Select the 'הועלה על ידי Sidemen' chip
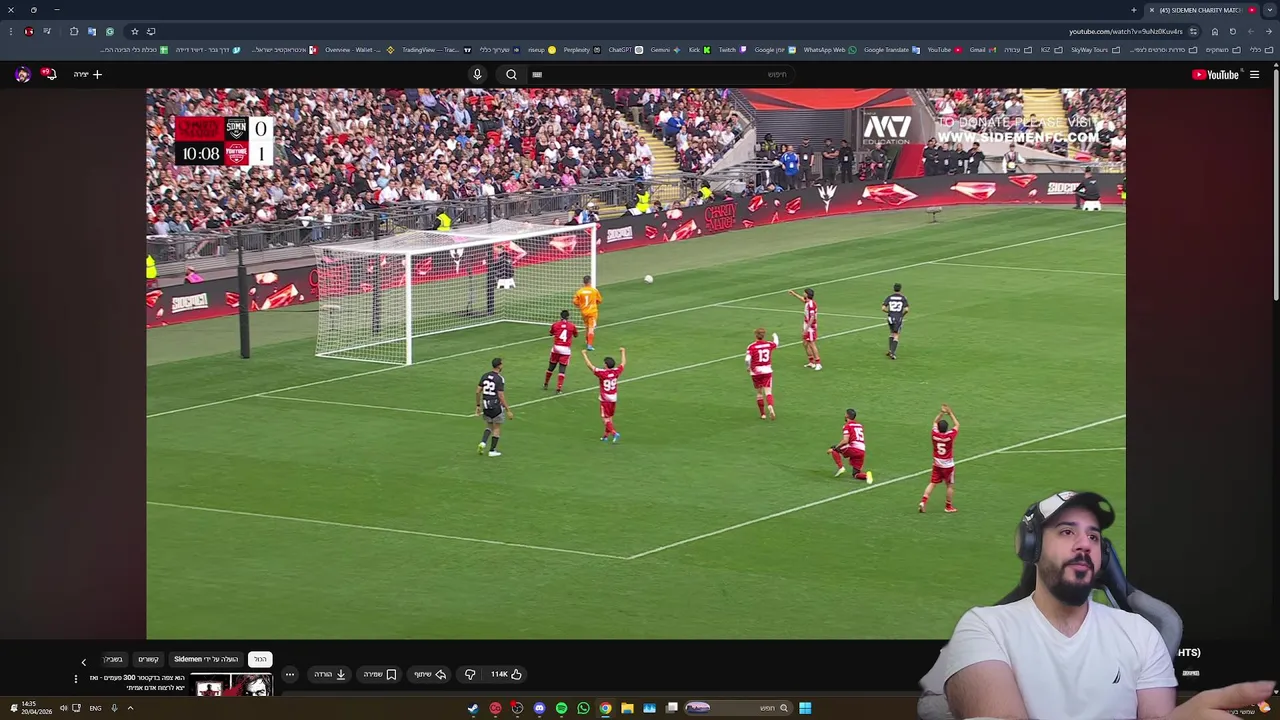1280x720 pixels. [x=206, y=659]
